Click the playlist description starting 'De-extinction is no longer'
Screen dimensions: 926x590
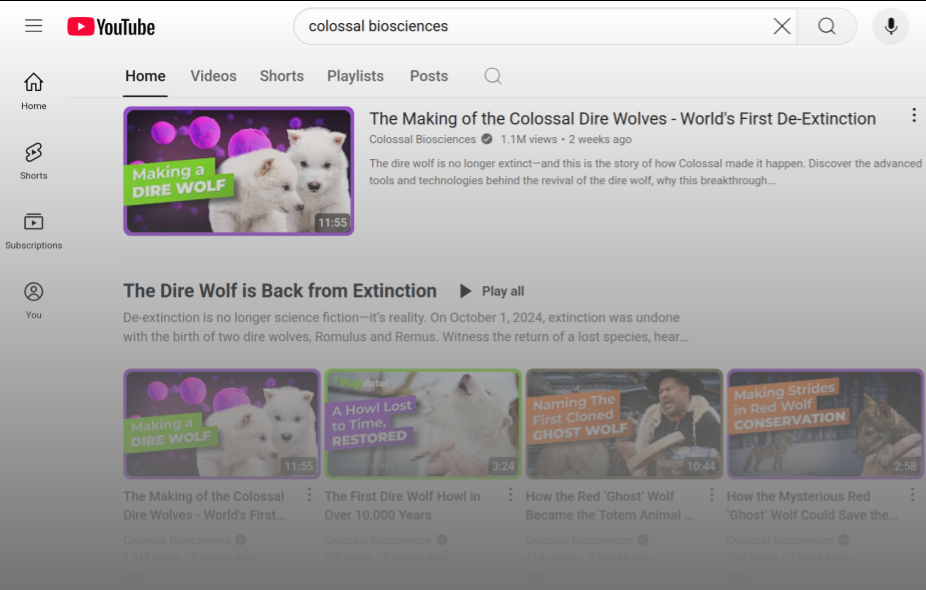[406, 327]
